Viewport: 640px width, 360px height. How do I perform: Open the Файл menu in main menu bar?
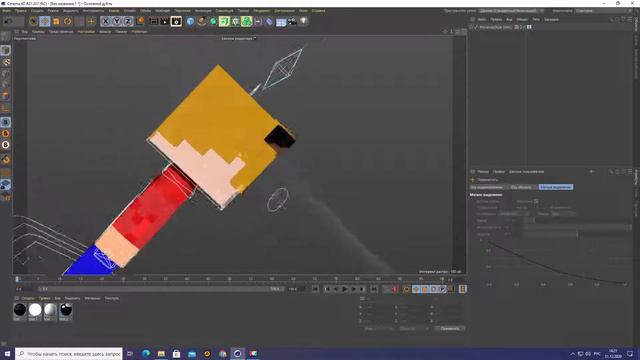(6, 11)
